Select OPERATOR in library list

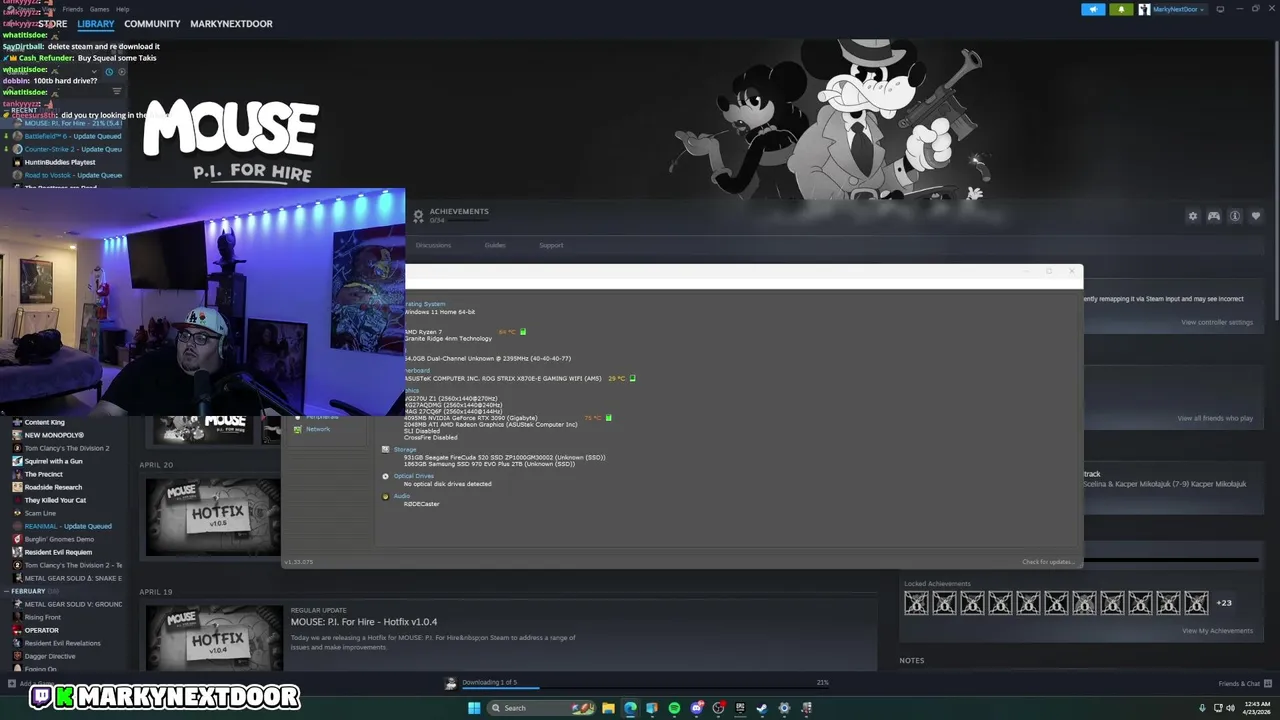[x=41, y=630]
